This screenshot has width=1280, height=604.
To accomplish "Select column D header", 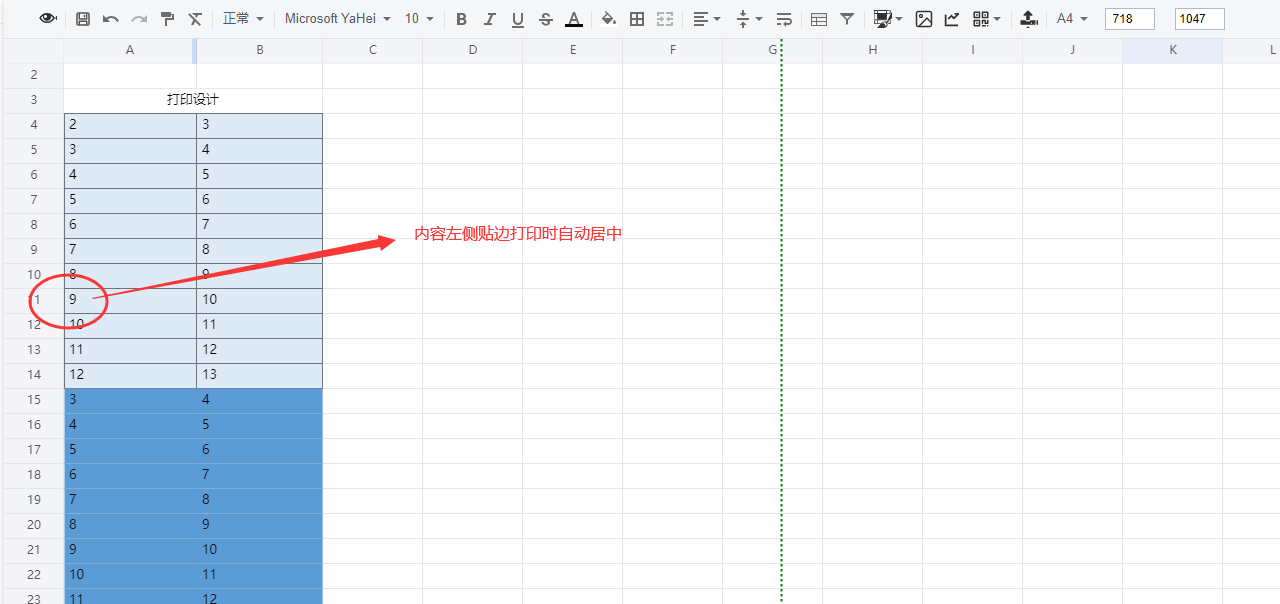I will [472, 50].
